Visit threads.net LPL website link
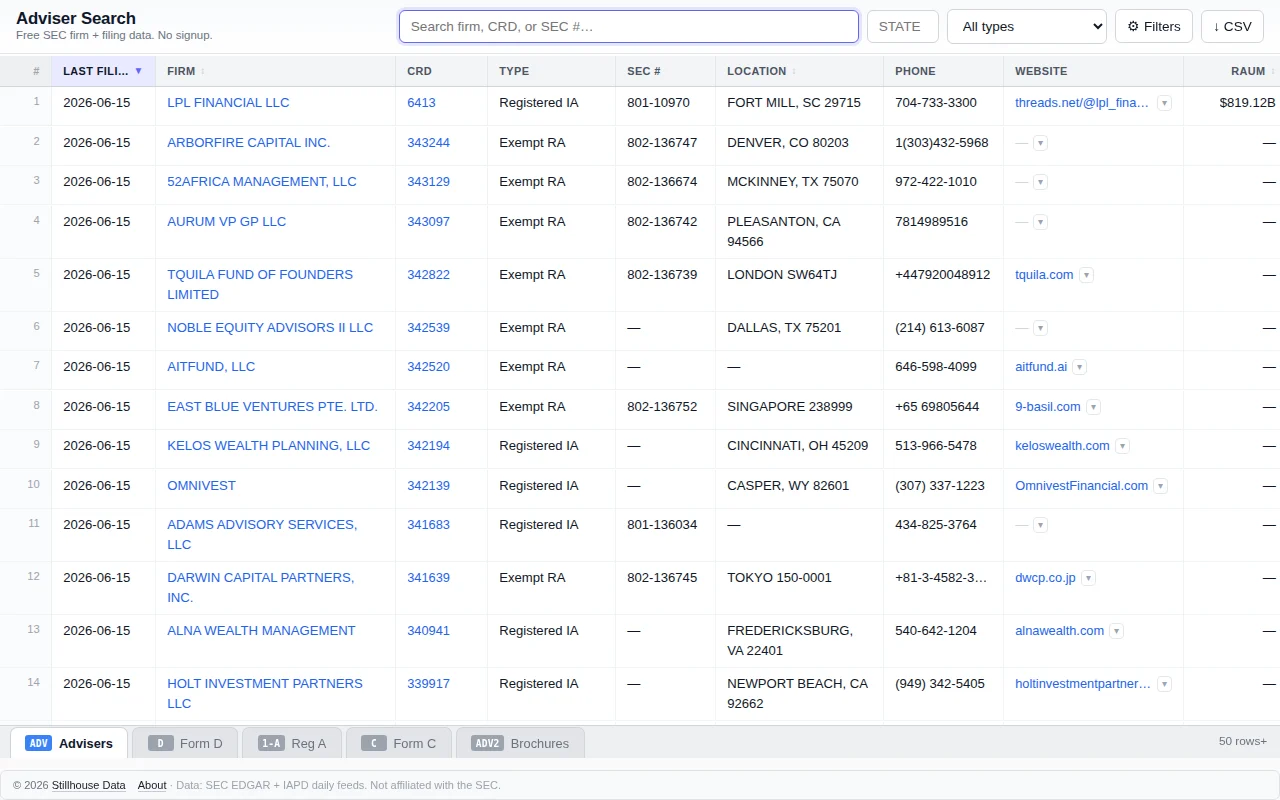1280x800 pixels. point(1082,103)
